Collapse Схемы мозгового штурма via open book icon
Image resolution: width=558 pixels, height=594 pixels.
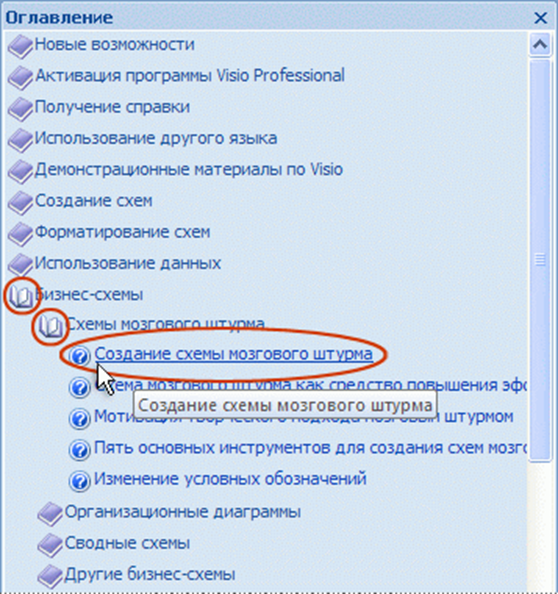click(x=51, y=326)
